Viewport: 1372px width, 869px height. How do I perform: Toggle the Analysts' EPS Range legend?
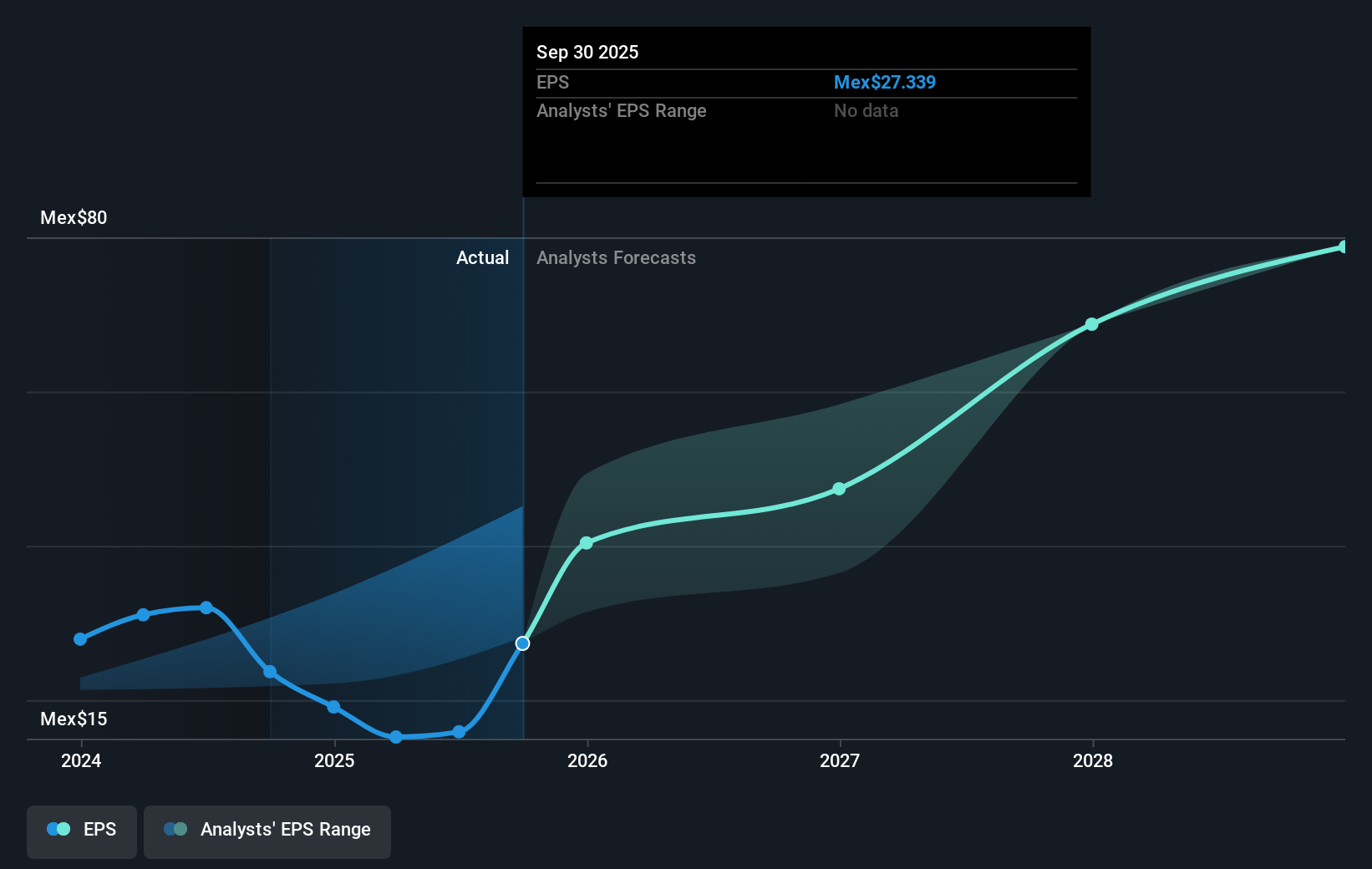[267, 831]
